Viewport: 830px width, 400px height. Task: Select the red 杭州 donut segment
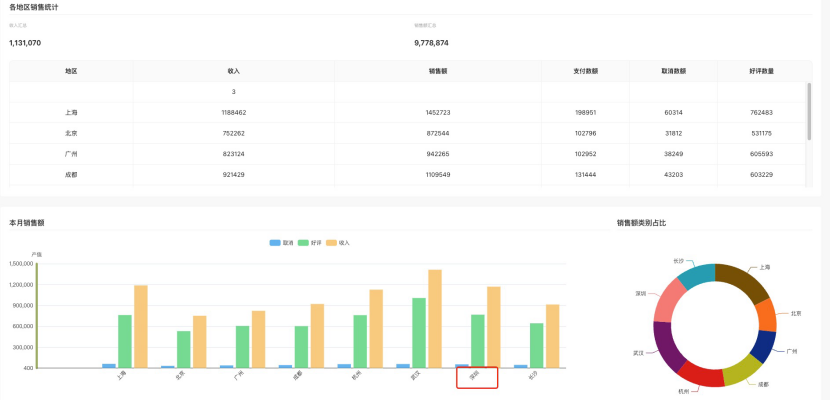click(x=702, y=376)
